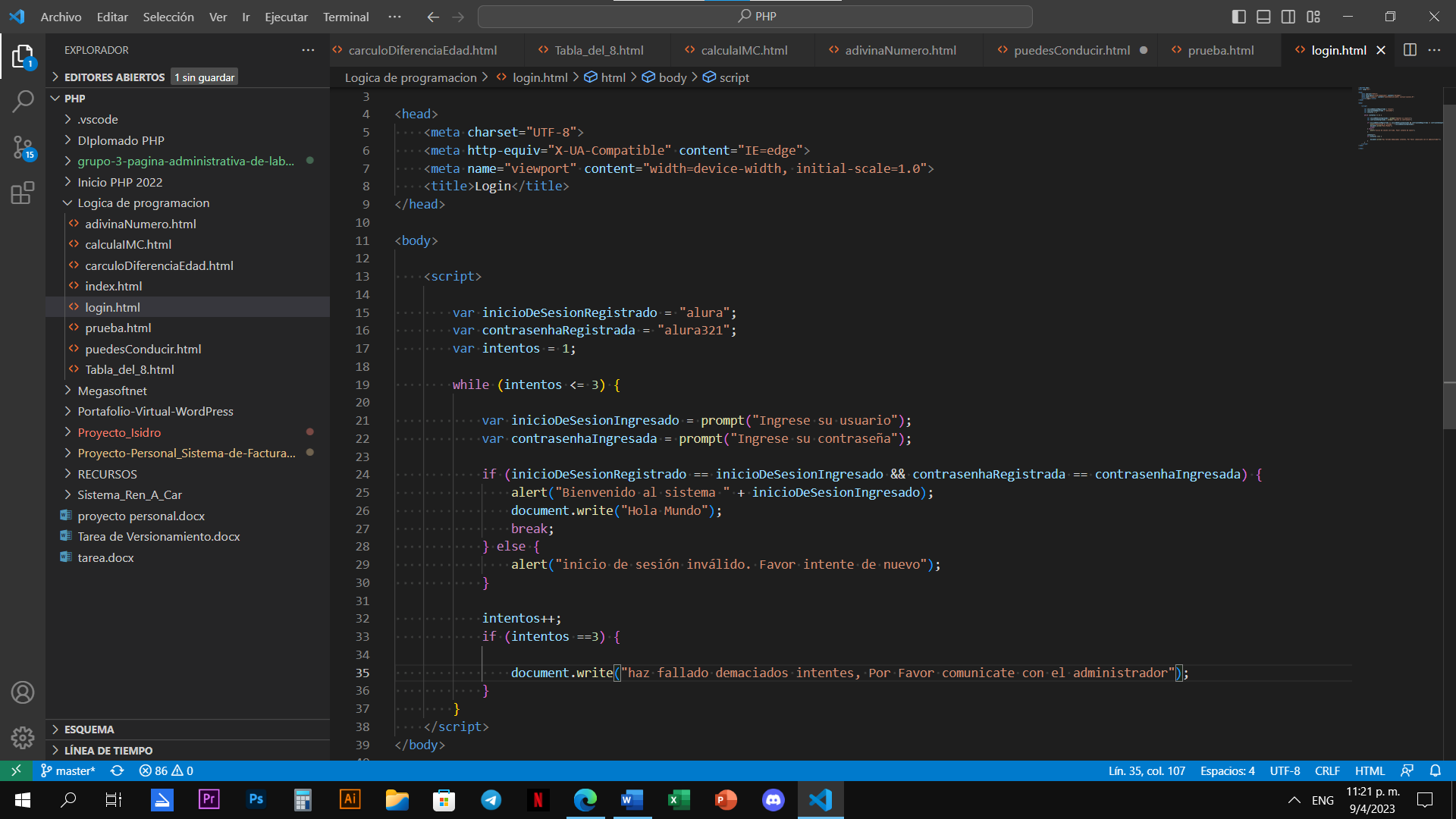This screenshot has height=819, width=1456.
Task: Toggle the secondary side bar layout button
Action: coord(1288,17)
